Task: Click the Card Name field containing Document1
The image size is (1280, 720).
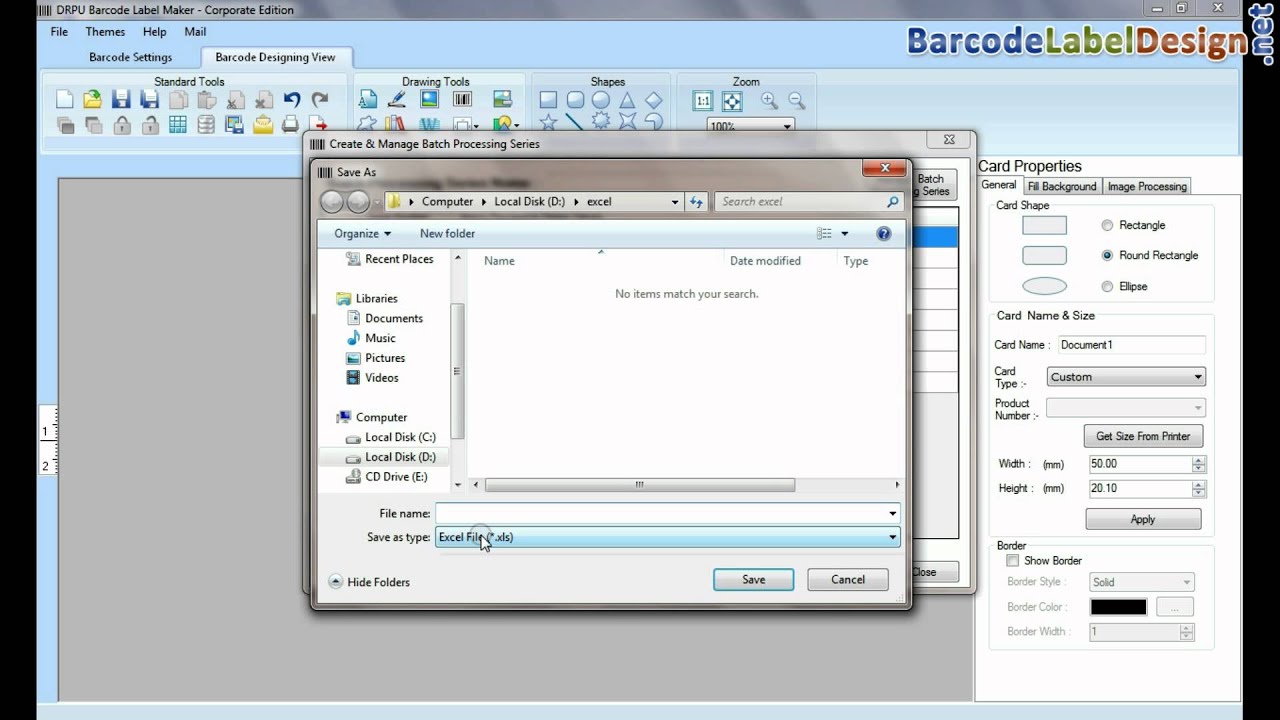Action: coord(1131,345)
